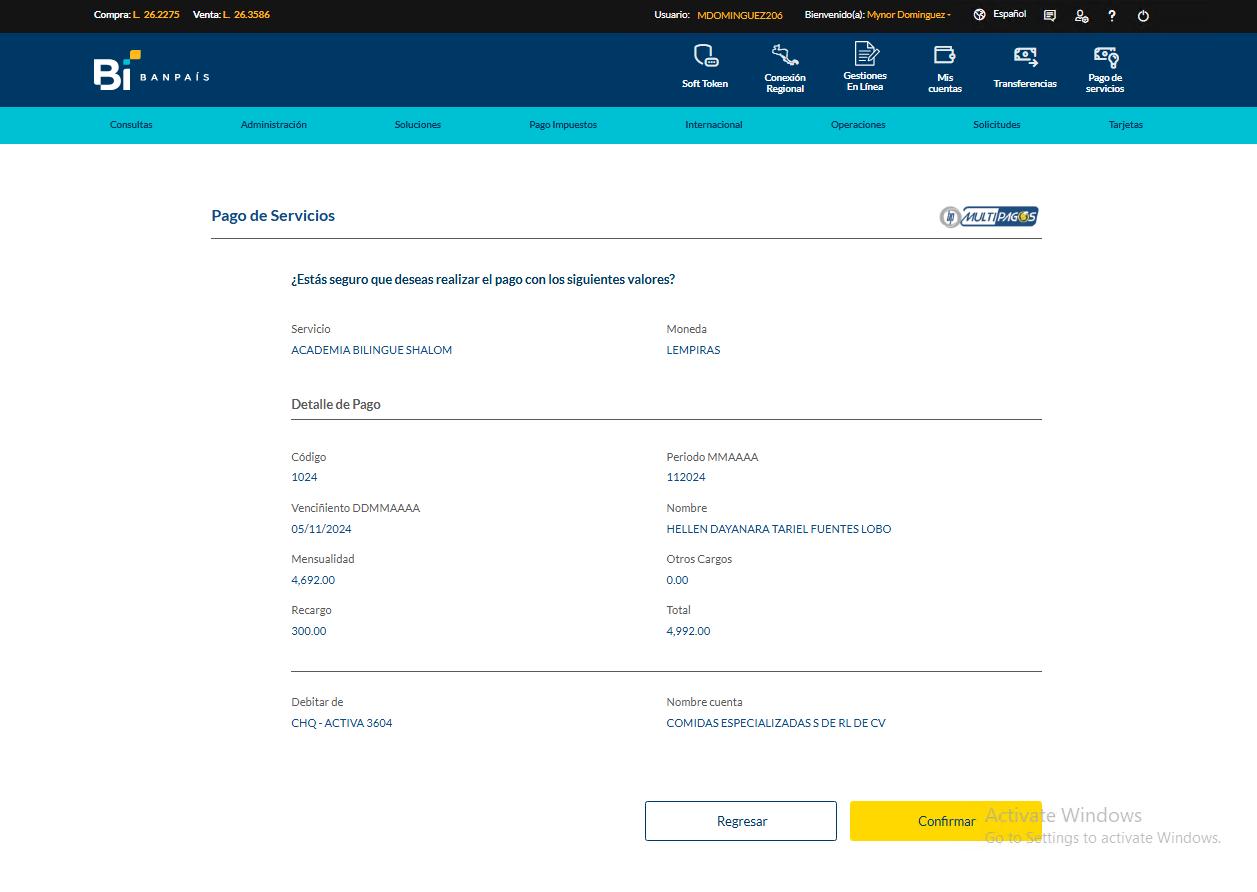
Task: Click the help question mark icon
Action: [1112, 16]
